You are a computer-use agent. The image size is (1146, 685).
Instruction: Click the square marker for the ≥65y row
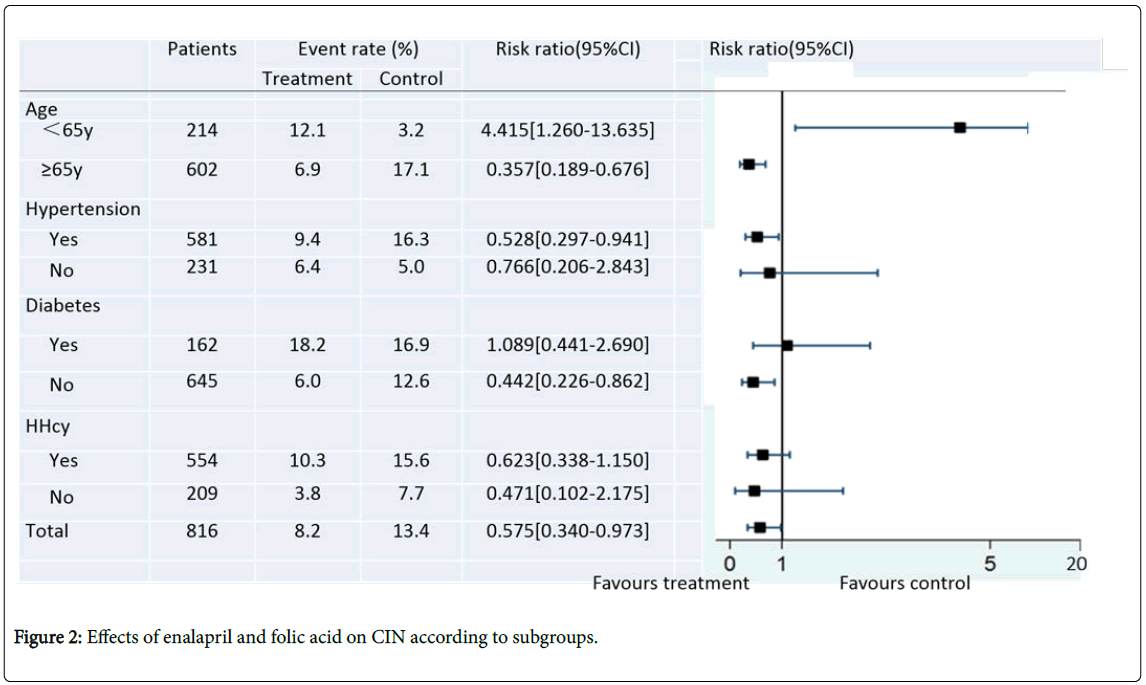748,164
